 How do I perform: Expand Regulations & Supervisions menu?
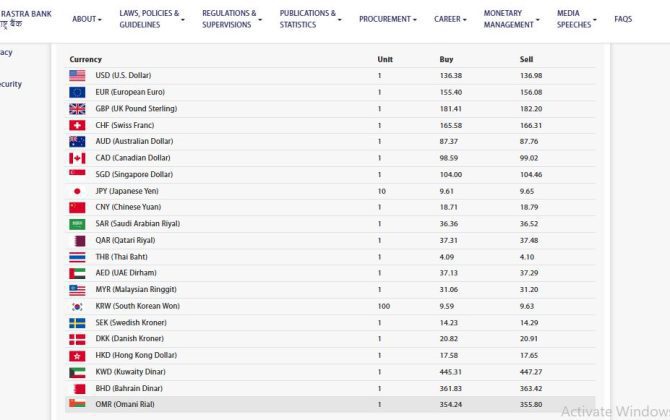click(231, 19)
